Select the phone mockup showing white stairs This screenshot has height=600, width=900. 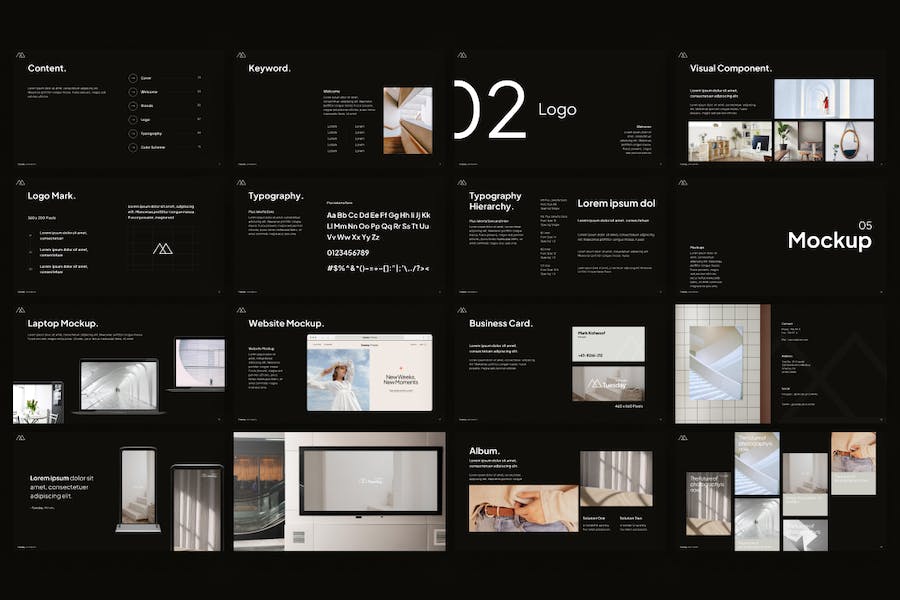point(138,489)
